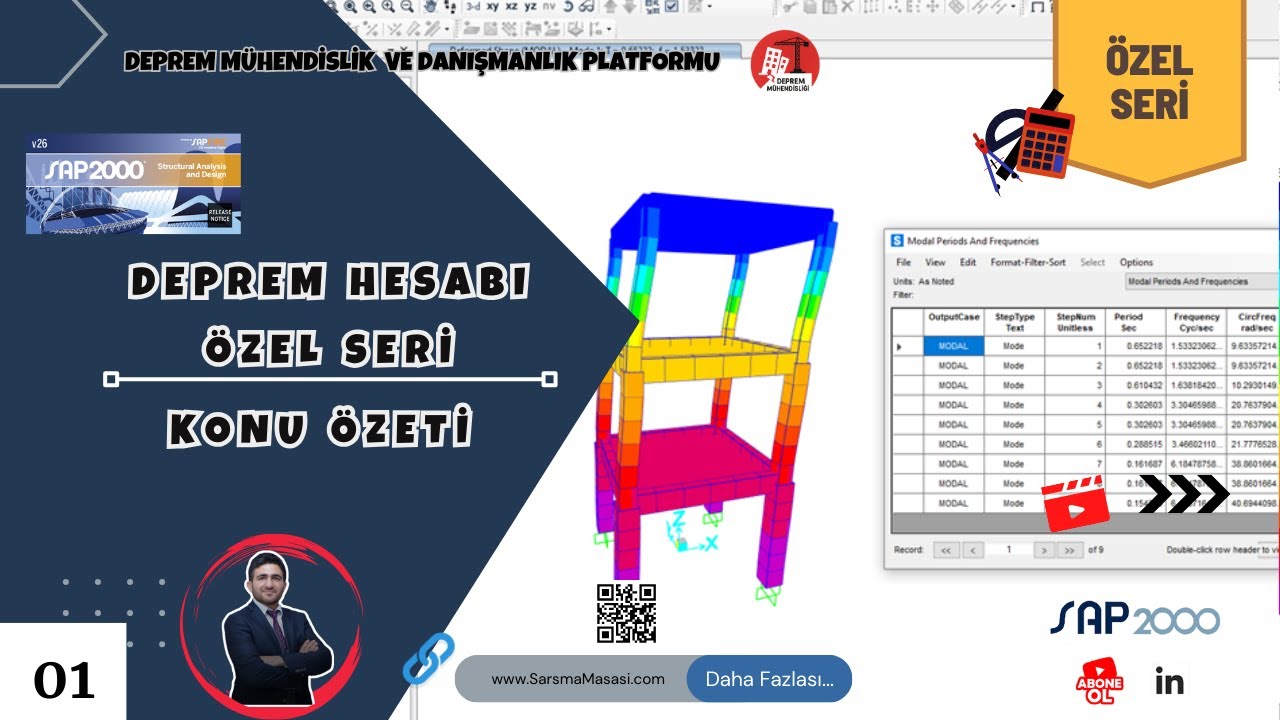Click the StepNum Unitless column header

point(1075,322)
